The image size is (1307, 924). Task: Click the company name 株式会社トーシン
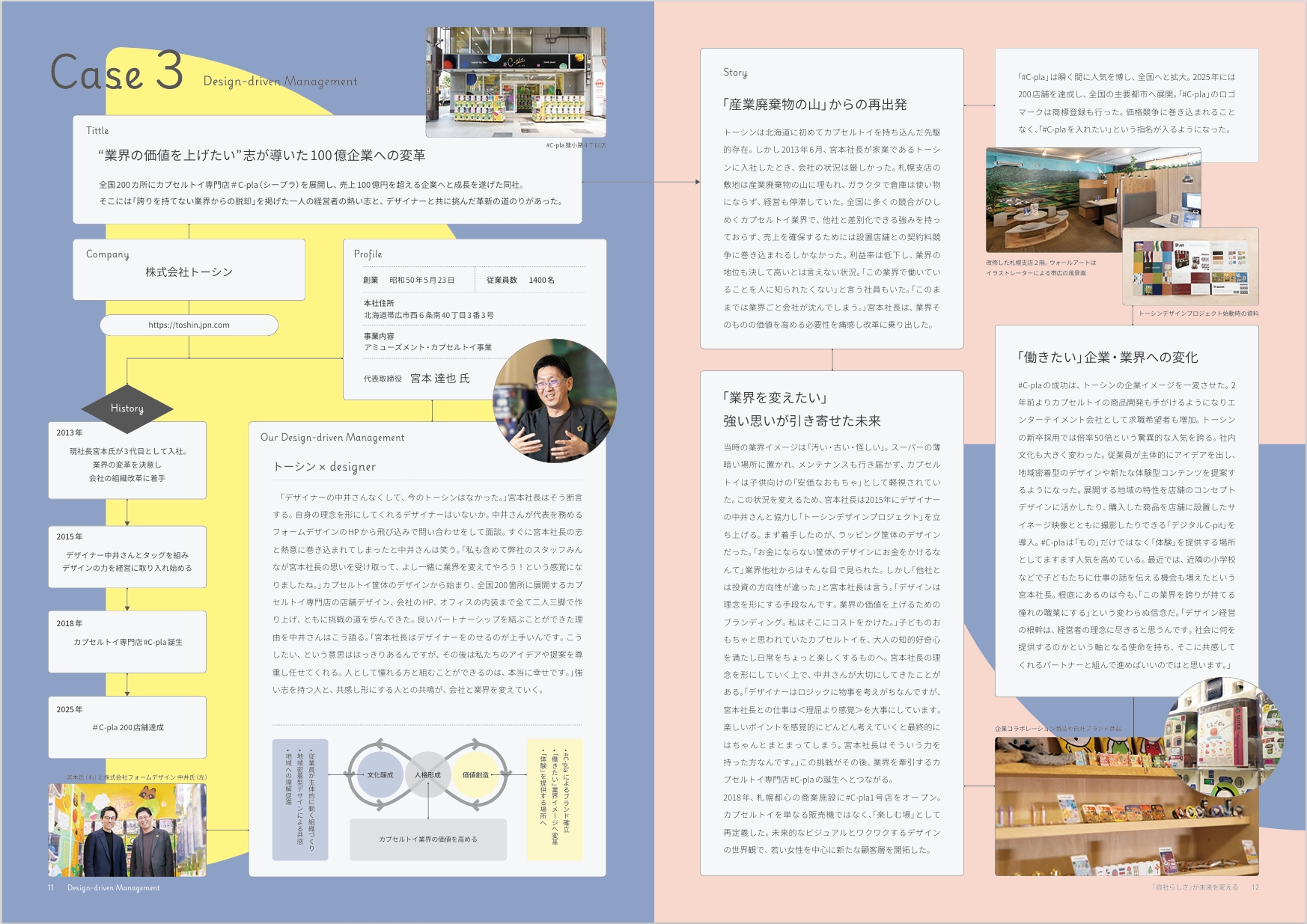click(189, 272)
